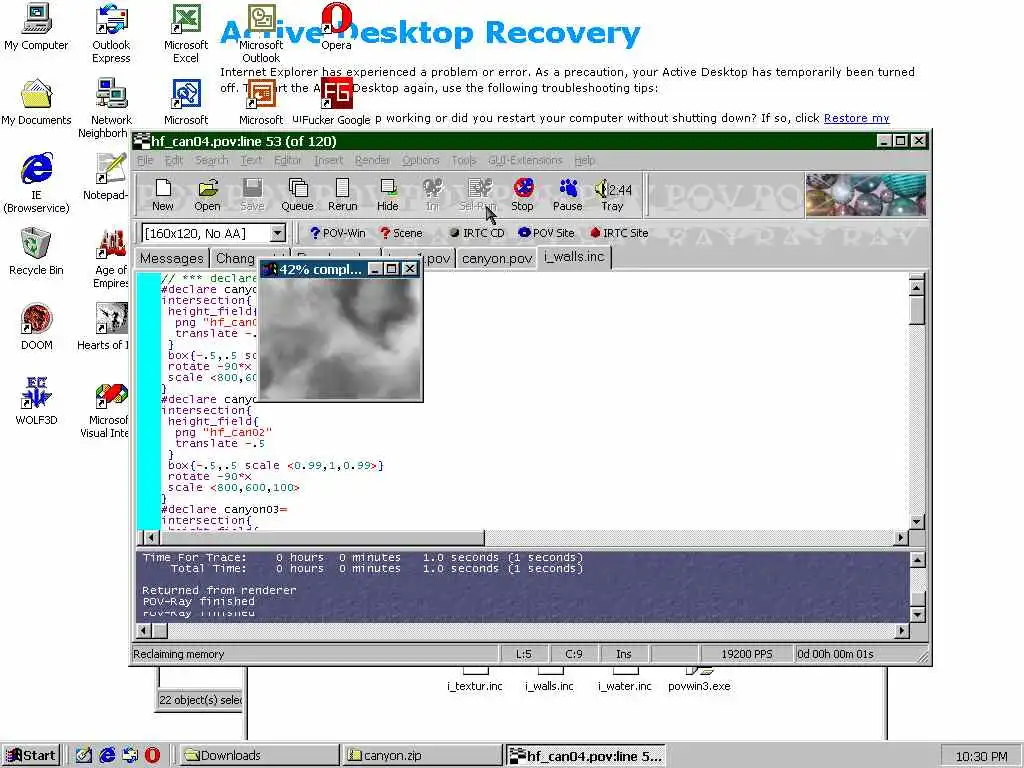Click the Ini toolbar icon
The image size is (1024, 768).
click(x=432, y=195)
